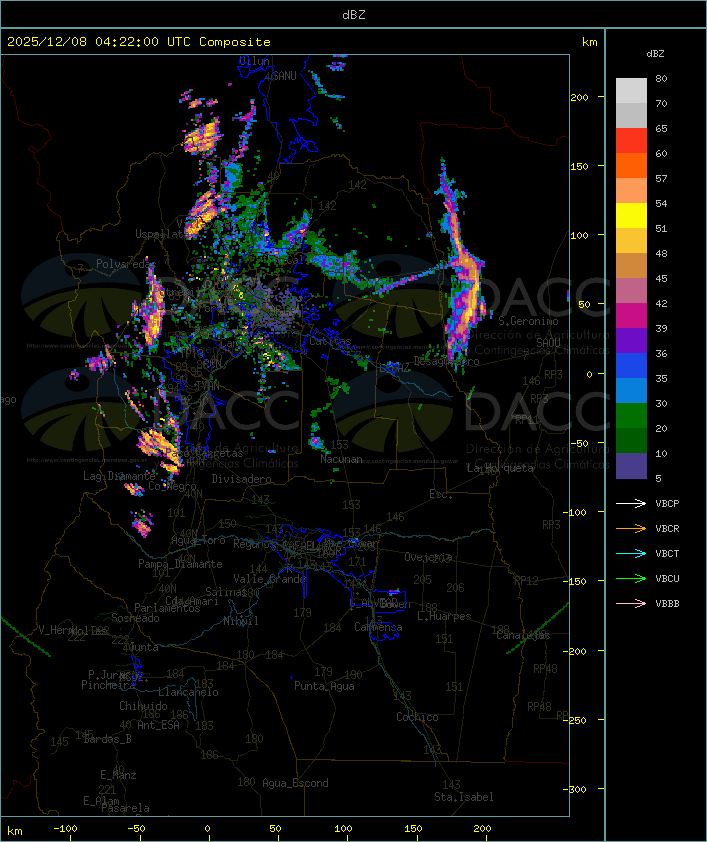This screenshot has height=842, width=707.
Task: Click the cyan VBCT arrow icon
Action: (x=631, y=553)
